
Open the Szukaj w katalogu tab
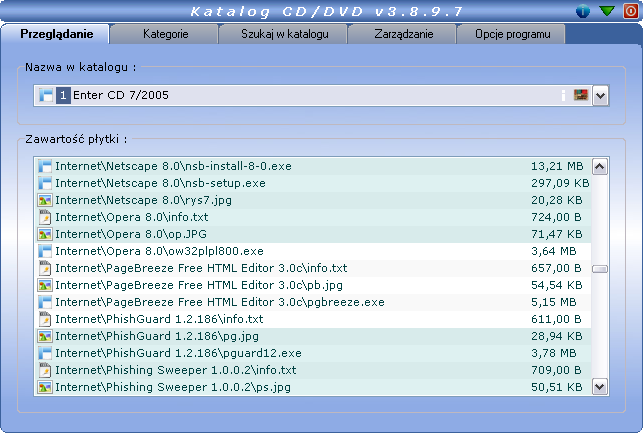(282, 34)
